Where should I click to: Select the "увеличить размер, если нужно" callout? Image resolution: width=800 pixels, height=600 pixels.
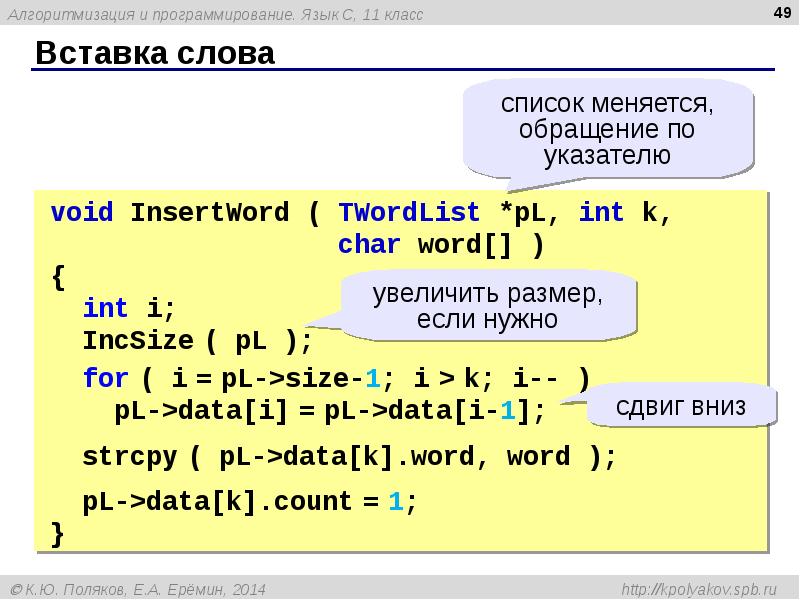click(488, 307)
